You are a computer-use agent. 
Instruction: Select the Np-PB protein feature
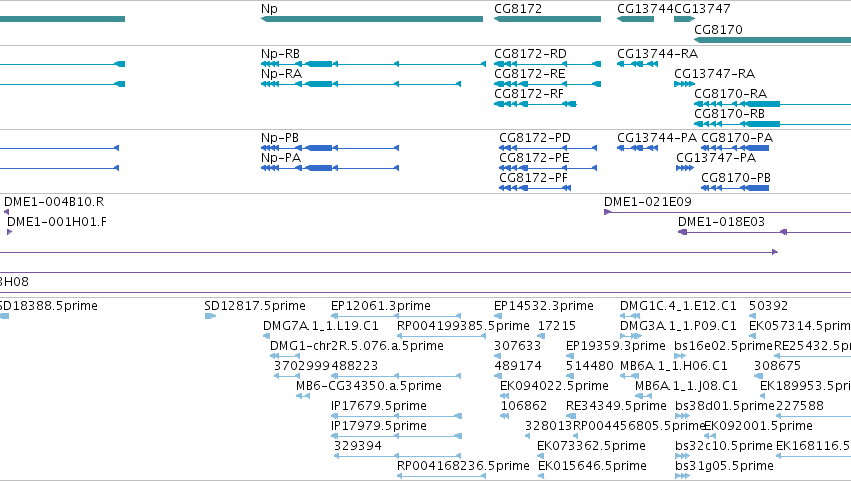[x=330, y=148]
